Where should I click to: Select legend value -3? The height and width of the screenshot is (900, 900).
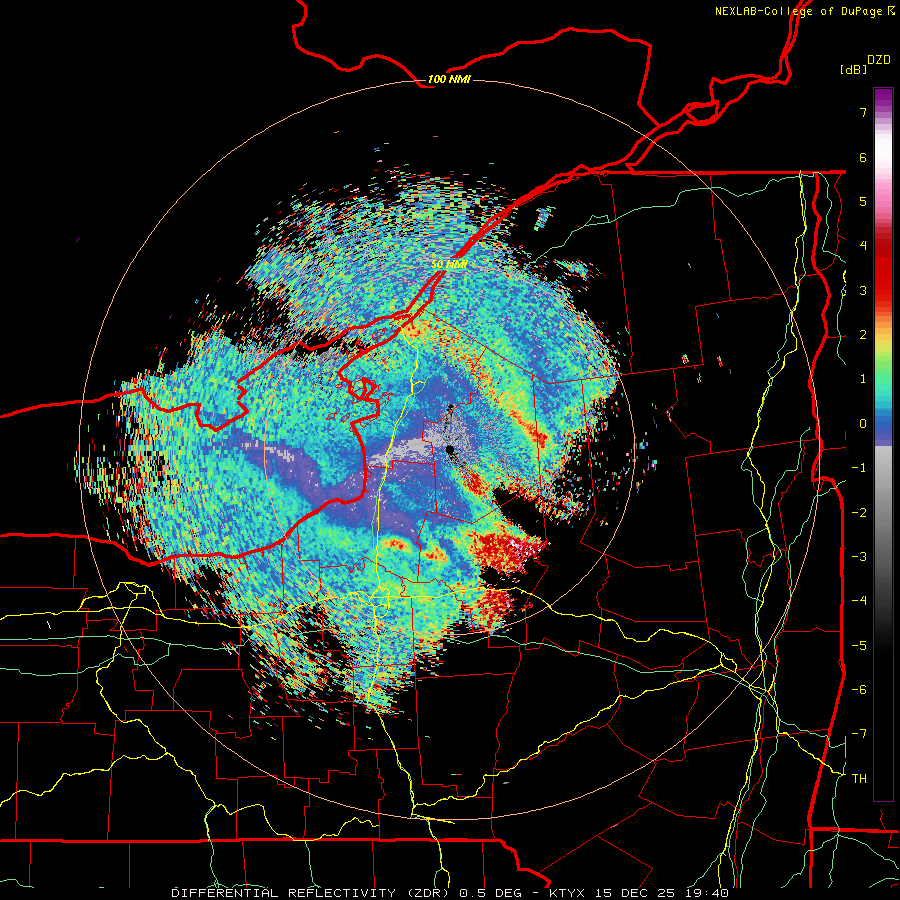click(x=859, y=557)
